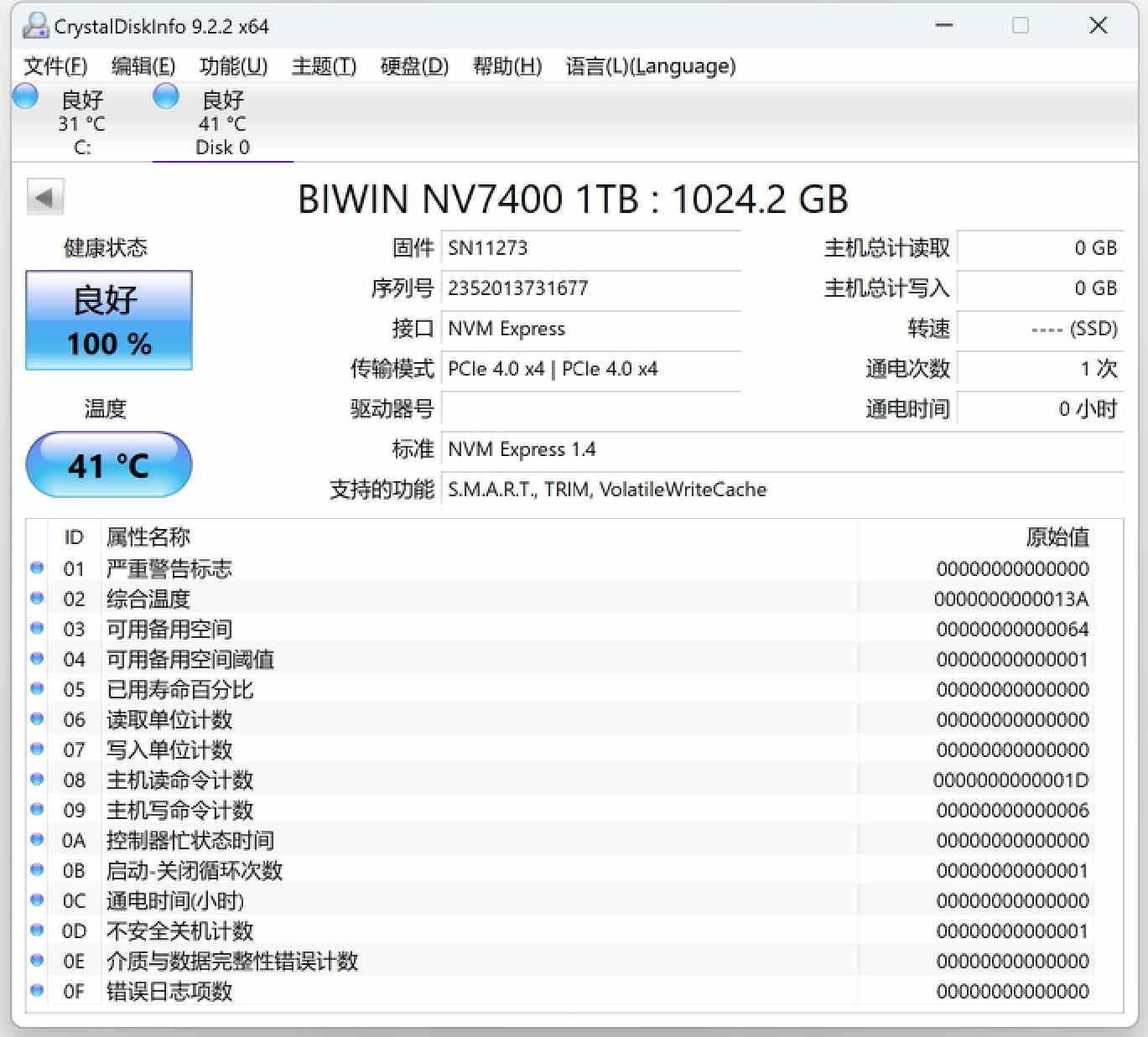
Task: Click the 健康状态 label
Action: [x=105, y=247]
